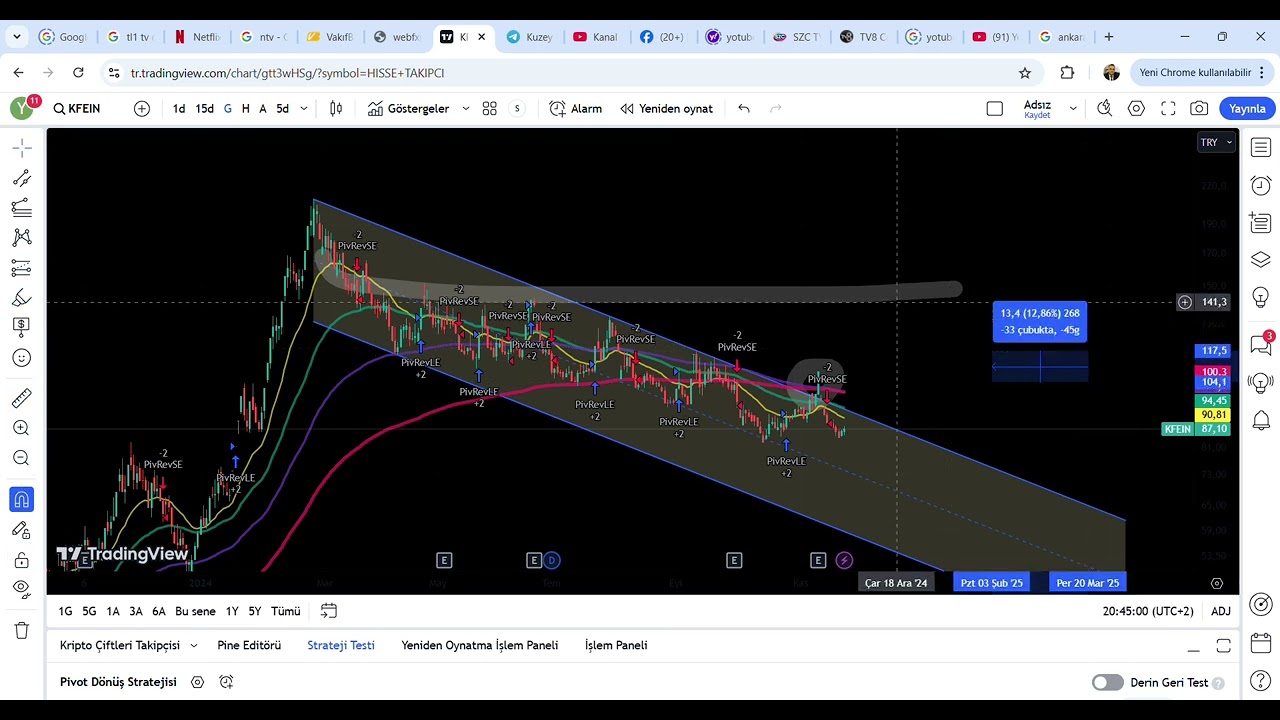Open the alerts clock panel

pyautogui.click(x=1261, y=186)
